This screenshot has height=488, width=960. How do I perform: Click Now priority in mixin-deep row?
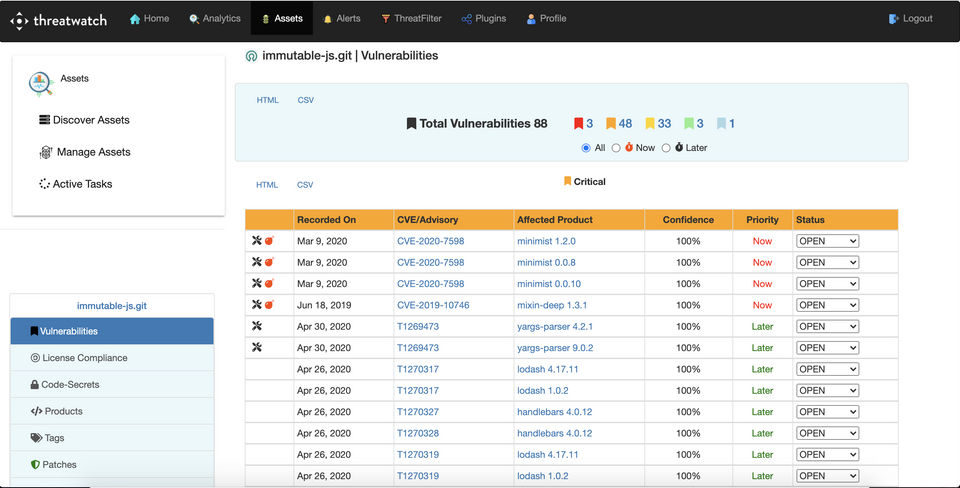click(x=762, y=305)
